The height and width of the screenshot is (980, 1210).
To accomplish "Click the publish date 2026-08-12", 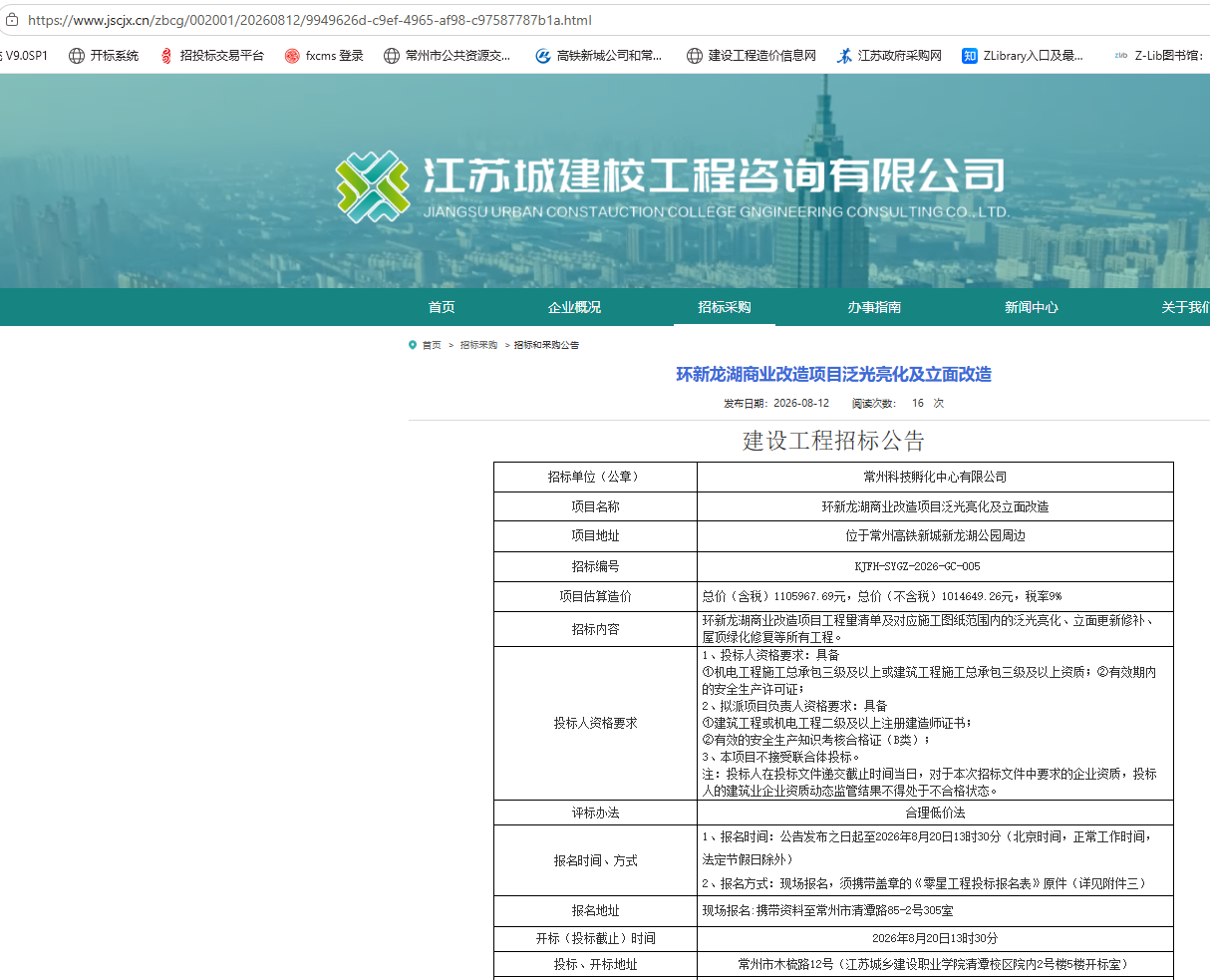I will (801, 404).
